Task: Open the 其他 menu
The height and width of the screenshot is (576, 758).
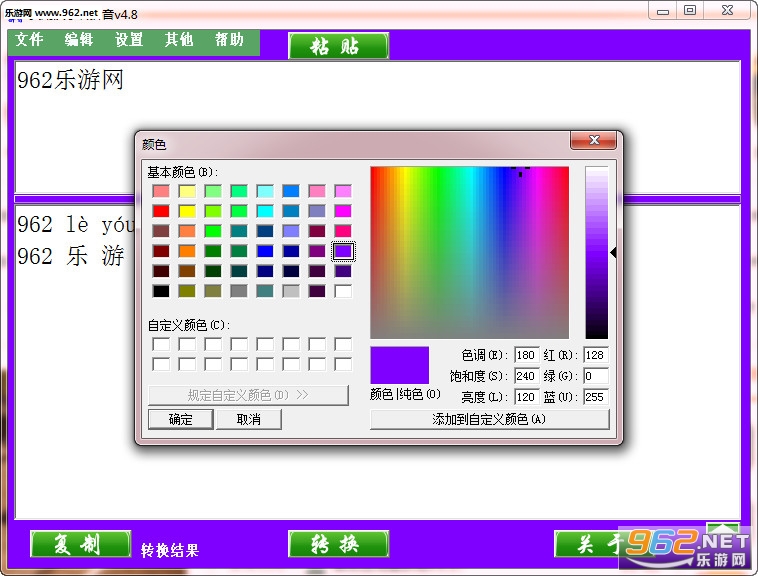Action: click(x=179, y=40)
